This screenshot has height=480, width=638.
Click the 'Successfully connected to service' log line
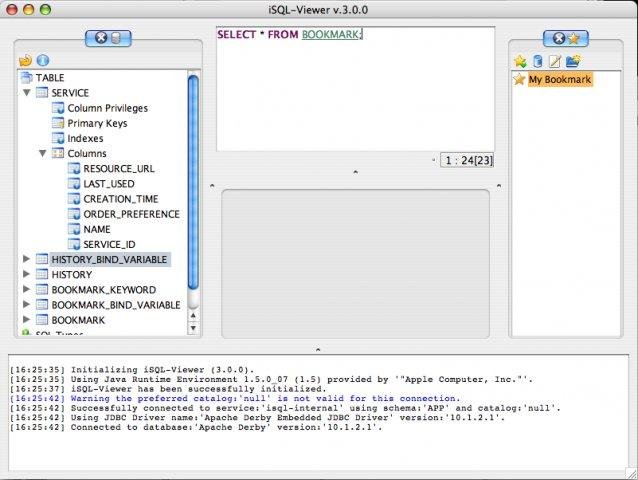point(285,408)
